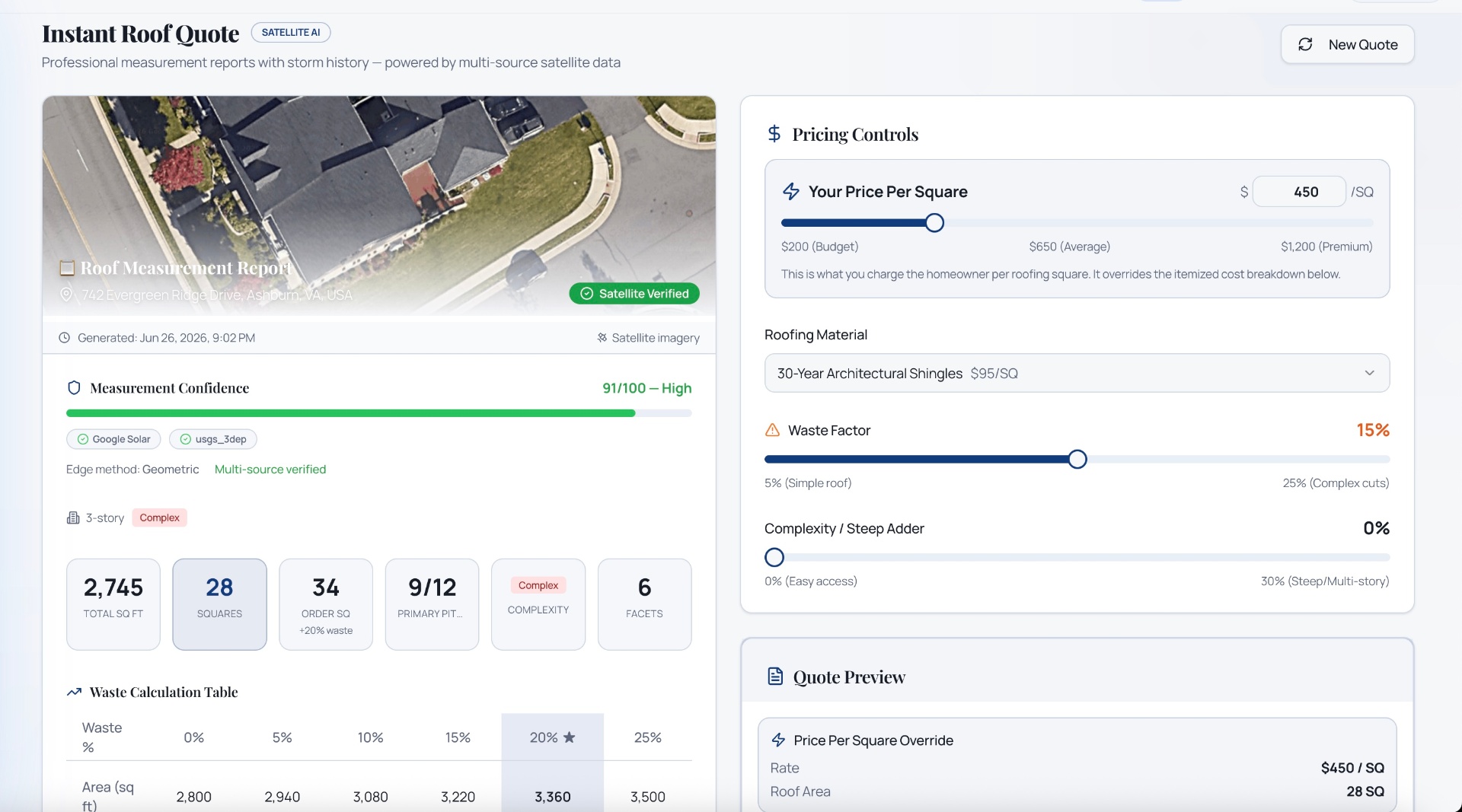This screenshot has width=1462, height=812.
Task: Click the clock icon beside Generated date
Action: [x=65, y=337]
